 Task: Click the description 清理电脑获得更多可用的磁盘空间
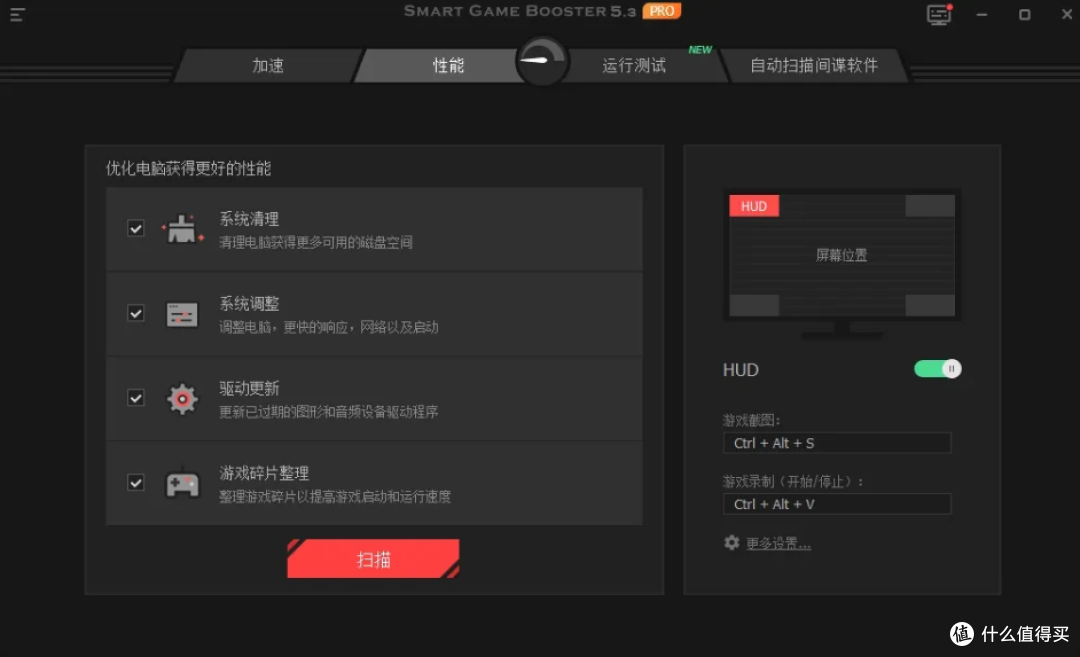315,242
